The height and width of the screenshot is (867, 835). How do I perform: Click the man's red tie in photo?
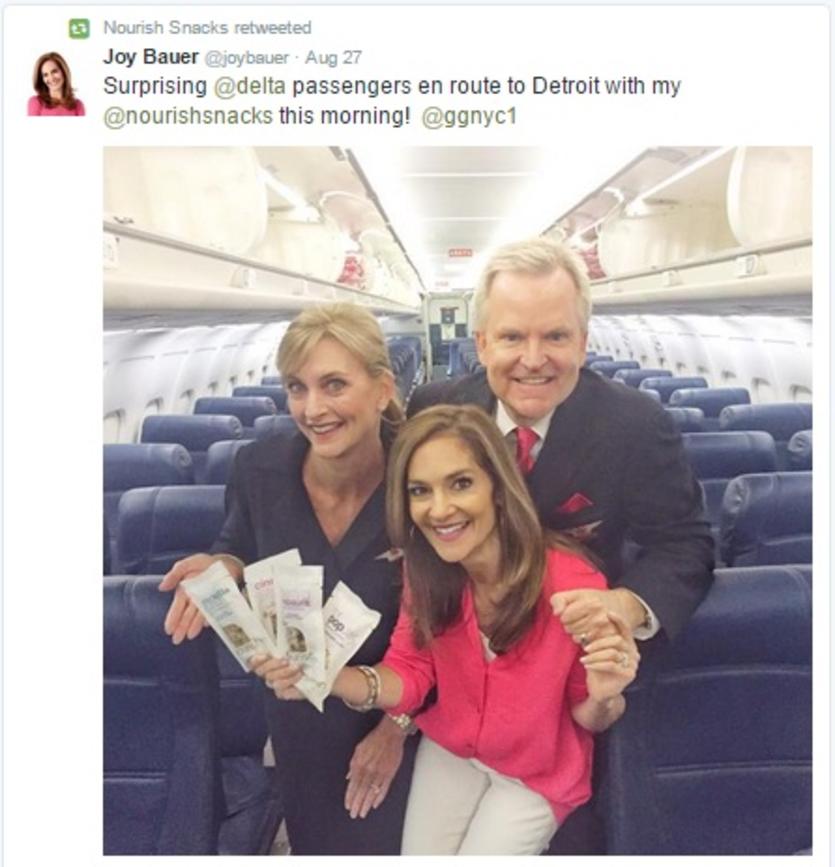coord(525,449)
